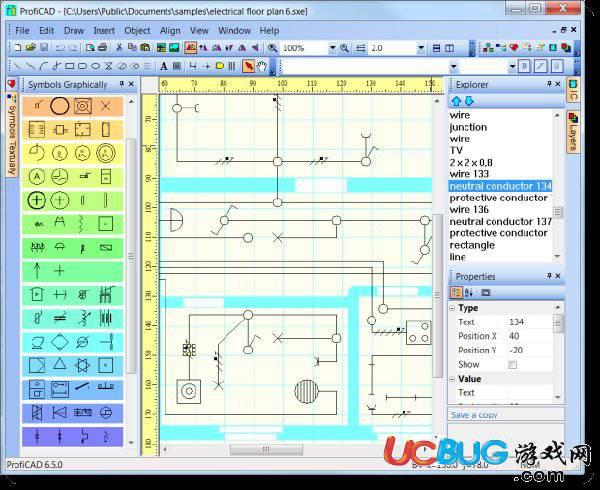Pick the triangle symbol in the palette
Image resolution: width=600 pixels, height=490 pixels.
60,364
